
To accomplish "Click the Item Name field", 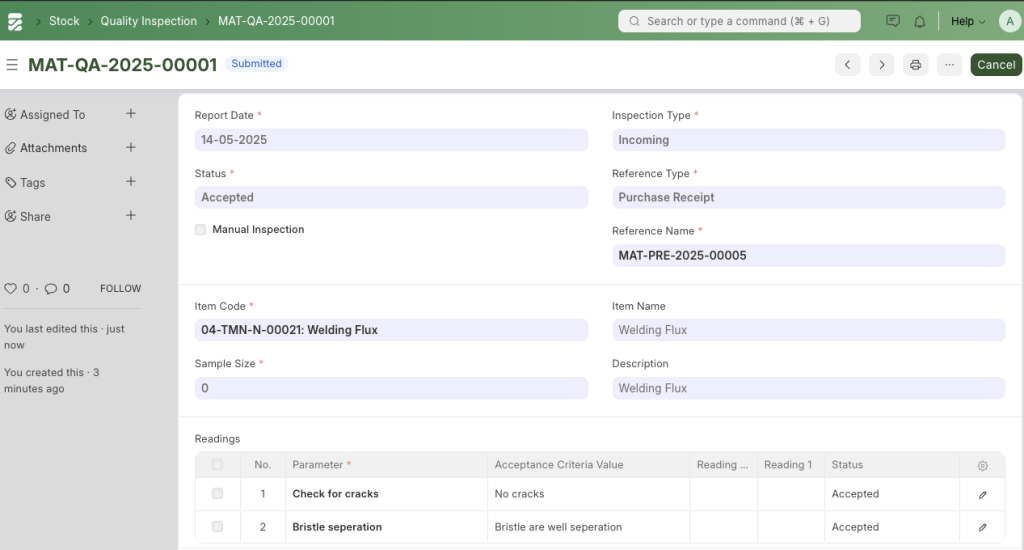I will [x=808, y=330].
